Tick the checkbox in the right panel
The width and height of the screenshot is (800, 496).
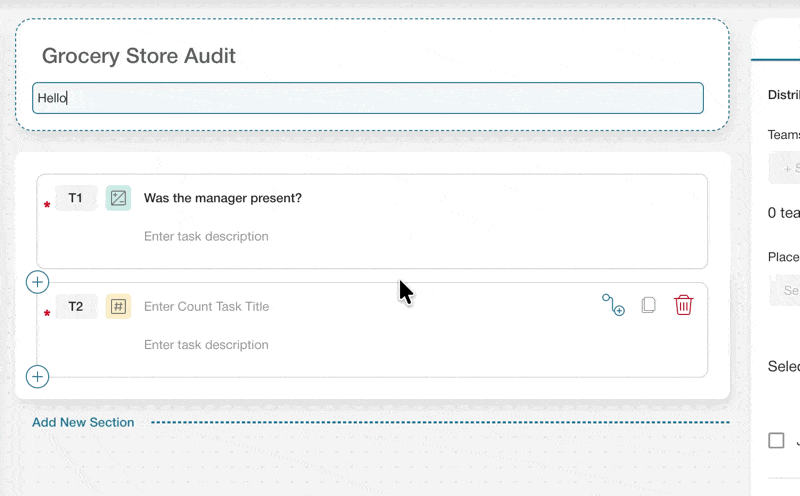(776, 440)
